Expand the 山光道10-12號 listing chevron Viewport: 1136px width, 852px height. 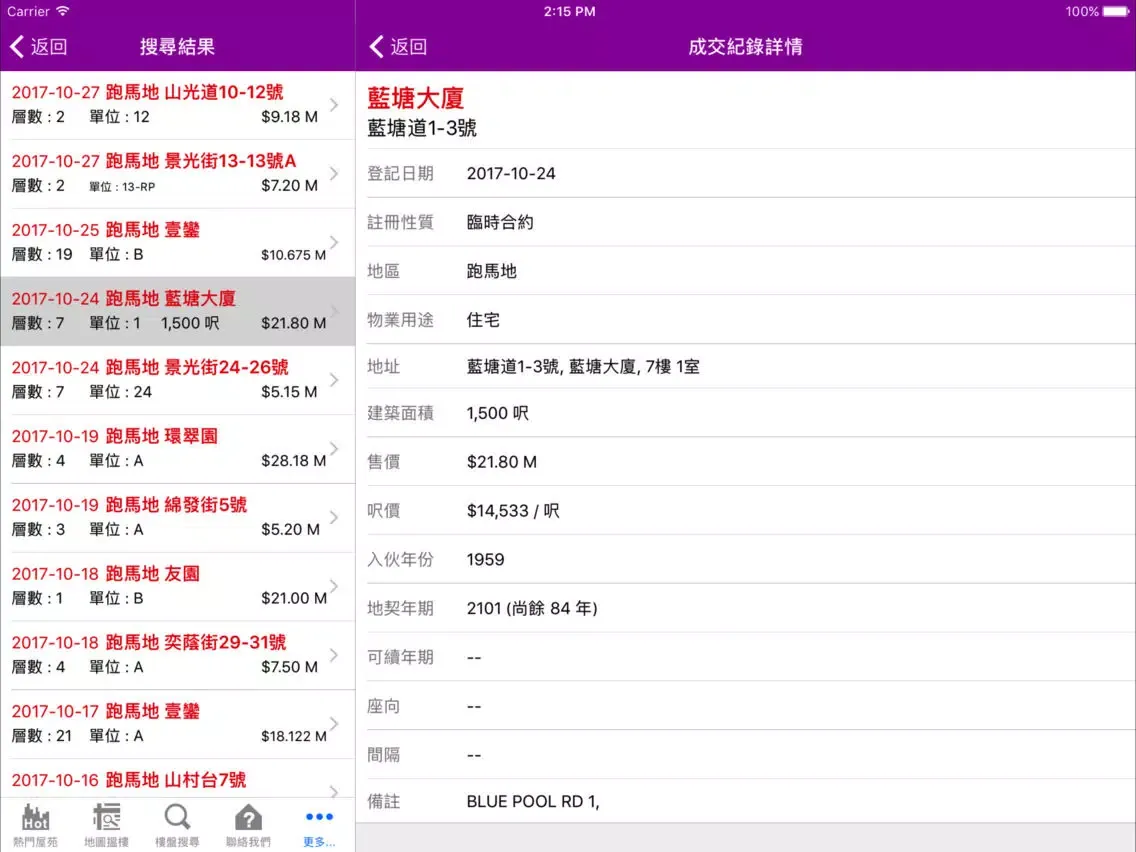pos(334,103)
